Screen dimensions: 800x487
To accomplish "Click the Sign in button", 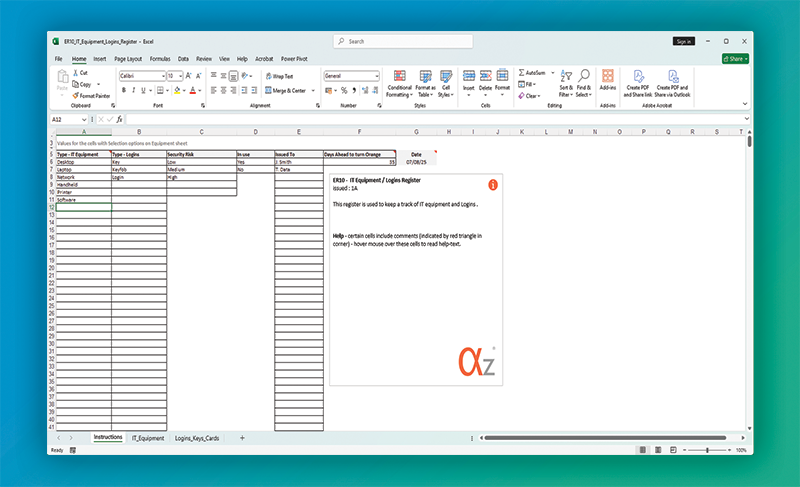I will [684, 41].
